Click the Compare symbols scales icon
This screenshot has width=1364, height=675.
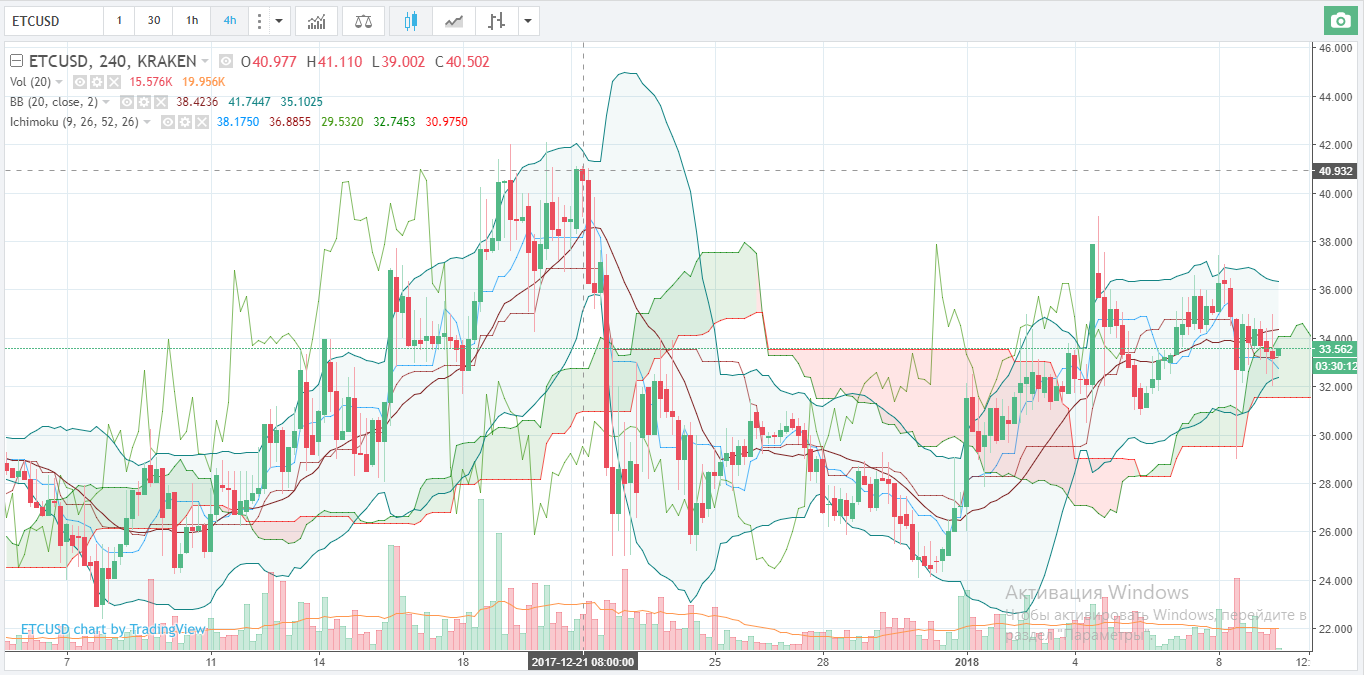coord(363,20)
